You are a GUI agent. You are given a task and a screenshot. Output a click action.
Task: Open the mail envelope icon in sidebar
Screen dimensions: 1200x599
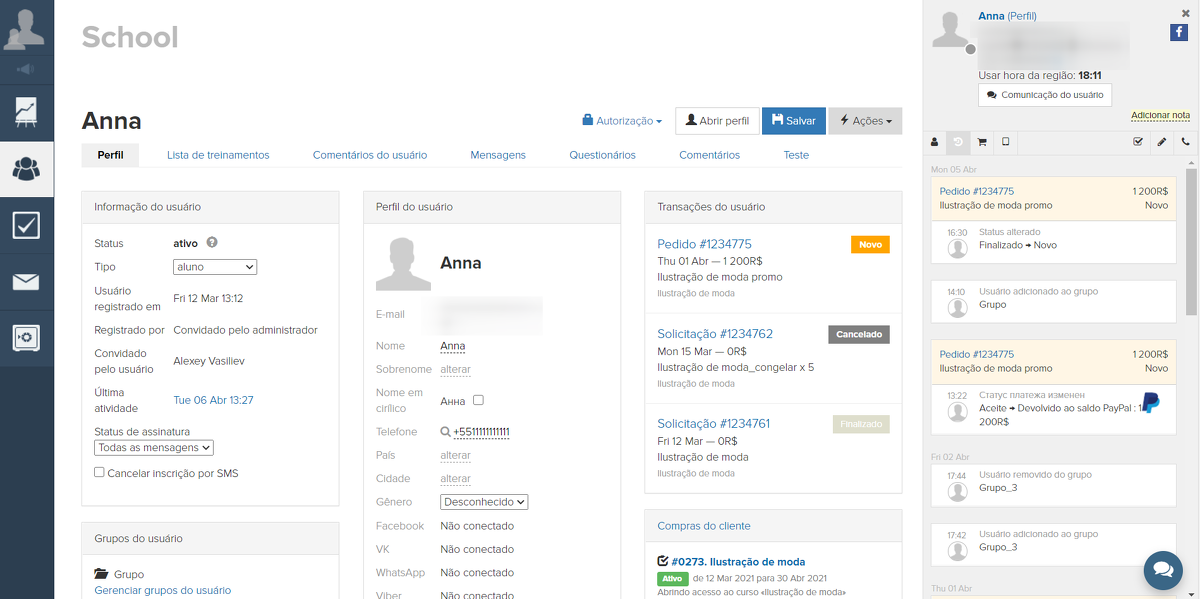click(26, 282)
